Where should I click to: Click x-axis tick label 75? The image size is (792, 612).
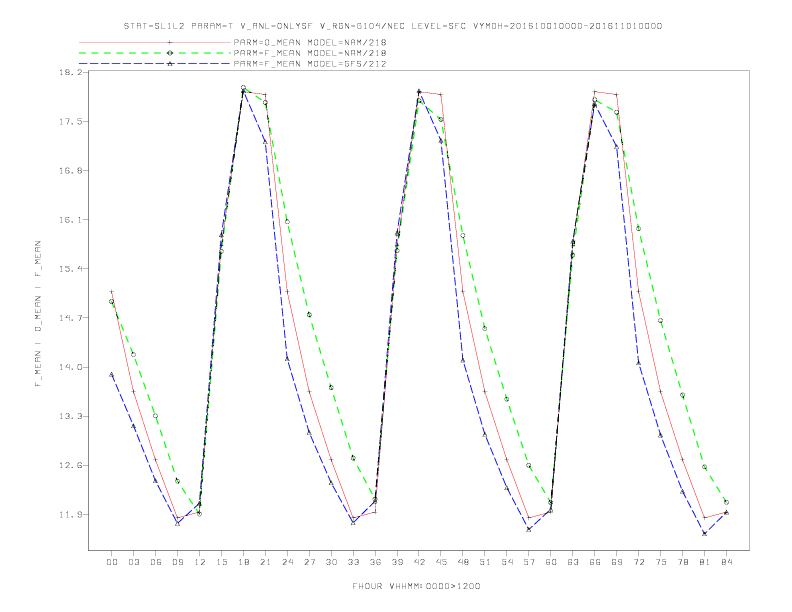click(661, 562)
